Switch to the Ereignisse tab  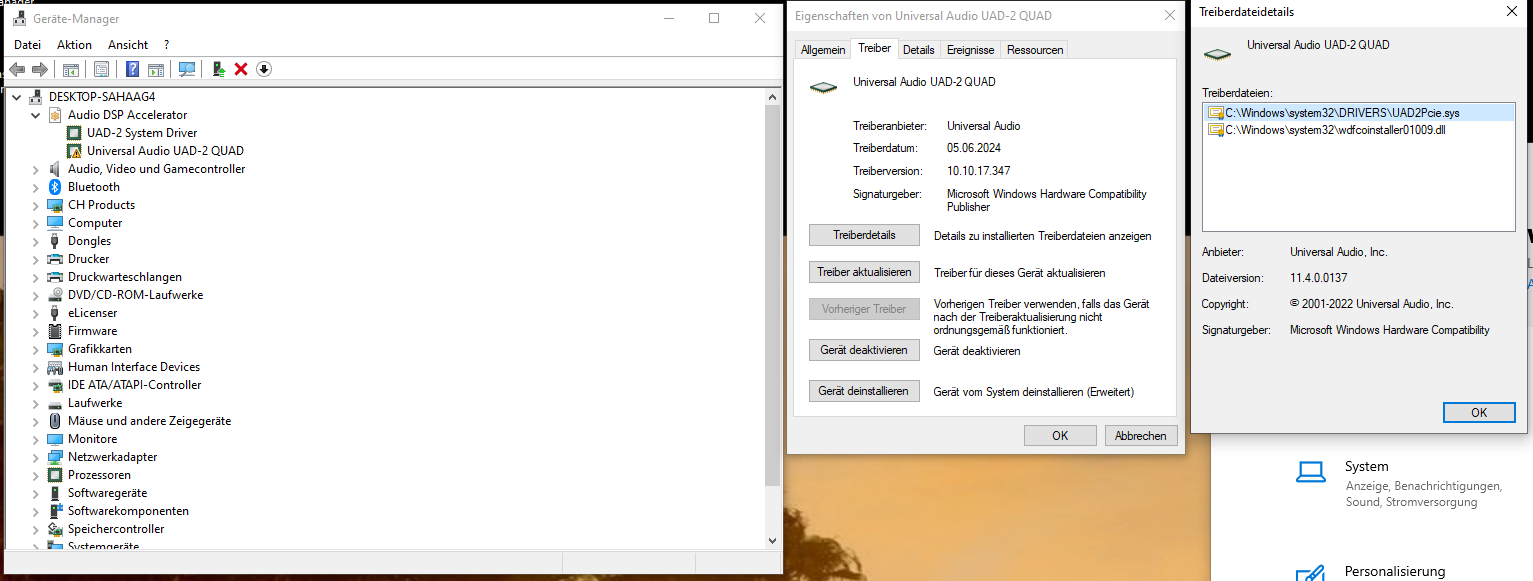pos(970,50)
